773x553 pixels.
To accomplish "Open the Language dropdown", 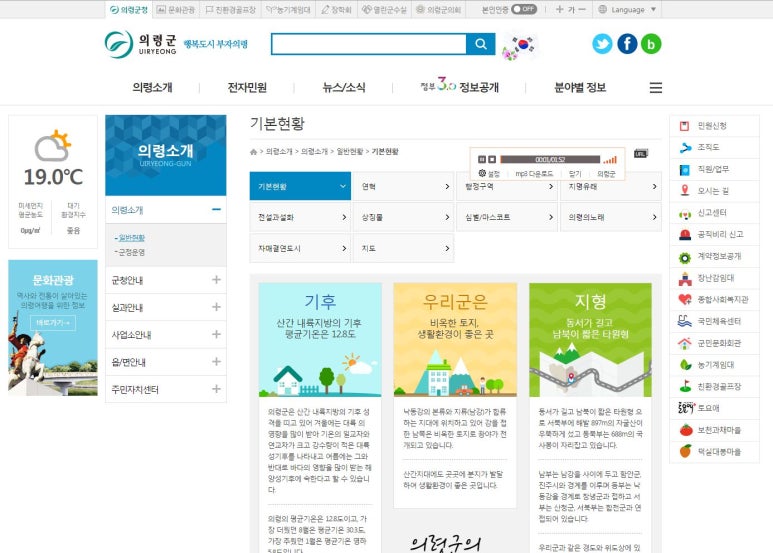I will tap(628, 9).
